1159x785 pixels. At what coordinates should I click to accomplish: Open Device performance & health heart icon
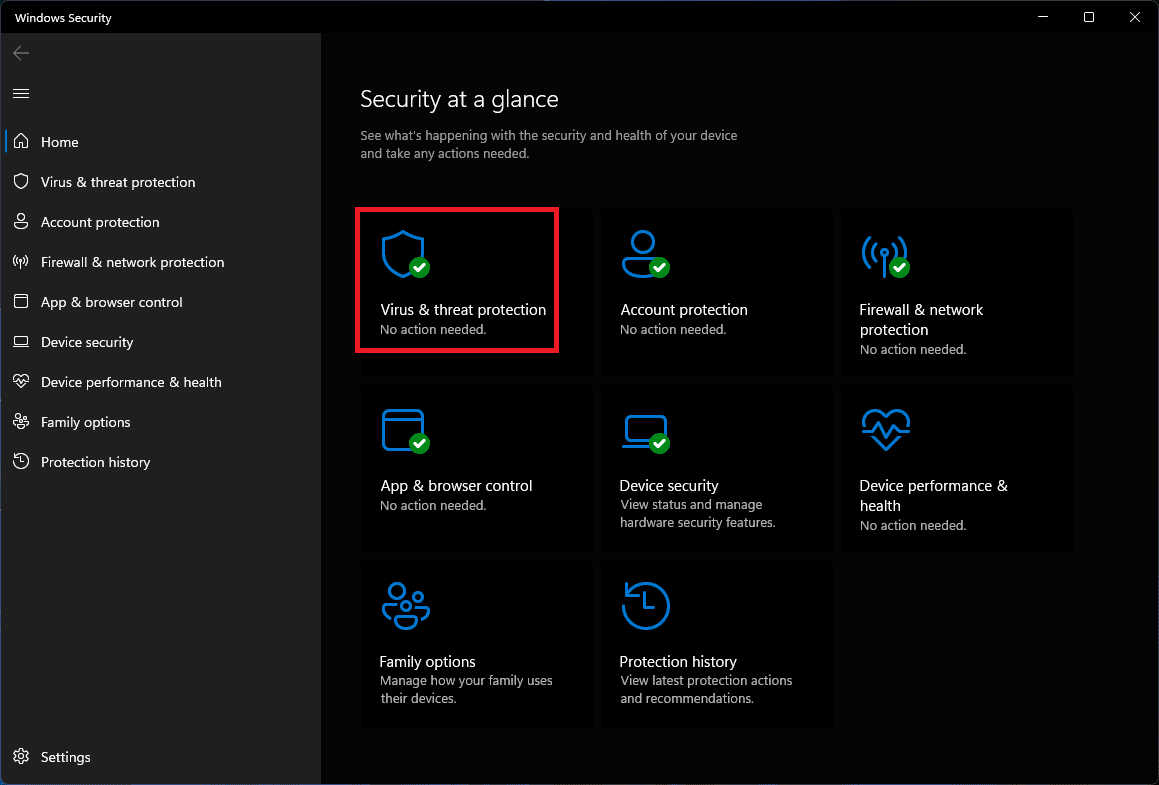[x=885, y=430]
